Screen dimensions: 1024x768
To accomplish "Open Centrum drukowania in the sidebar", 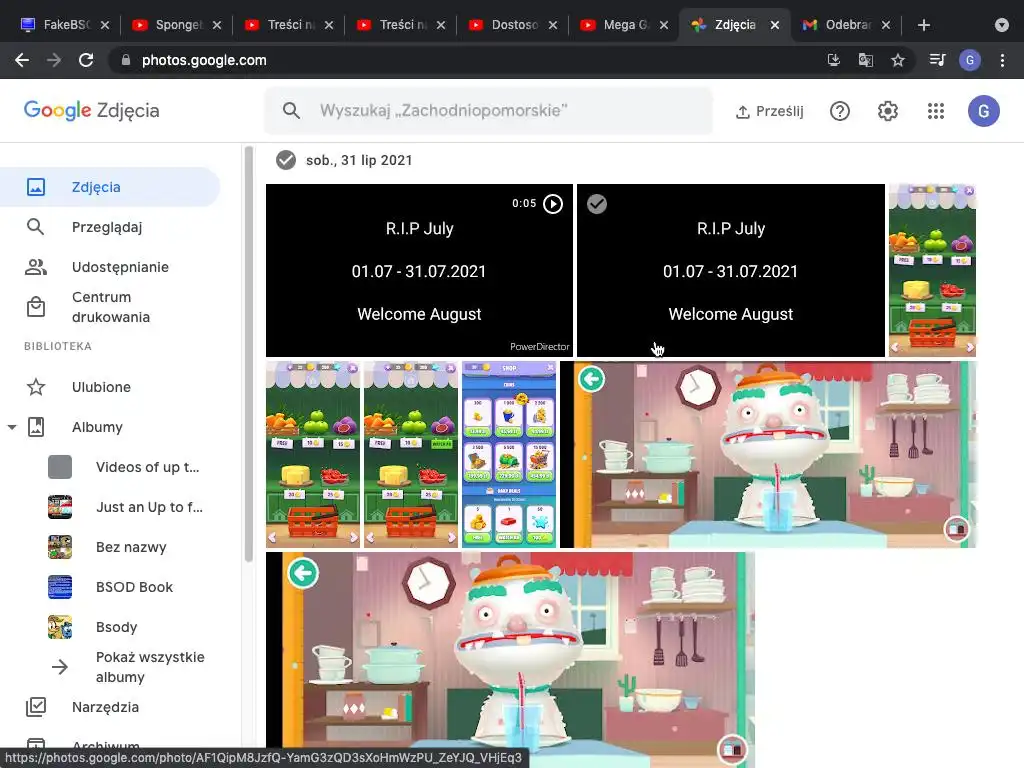I will coord(110,307).
